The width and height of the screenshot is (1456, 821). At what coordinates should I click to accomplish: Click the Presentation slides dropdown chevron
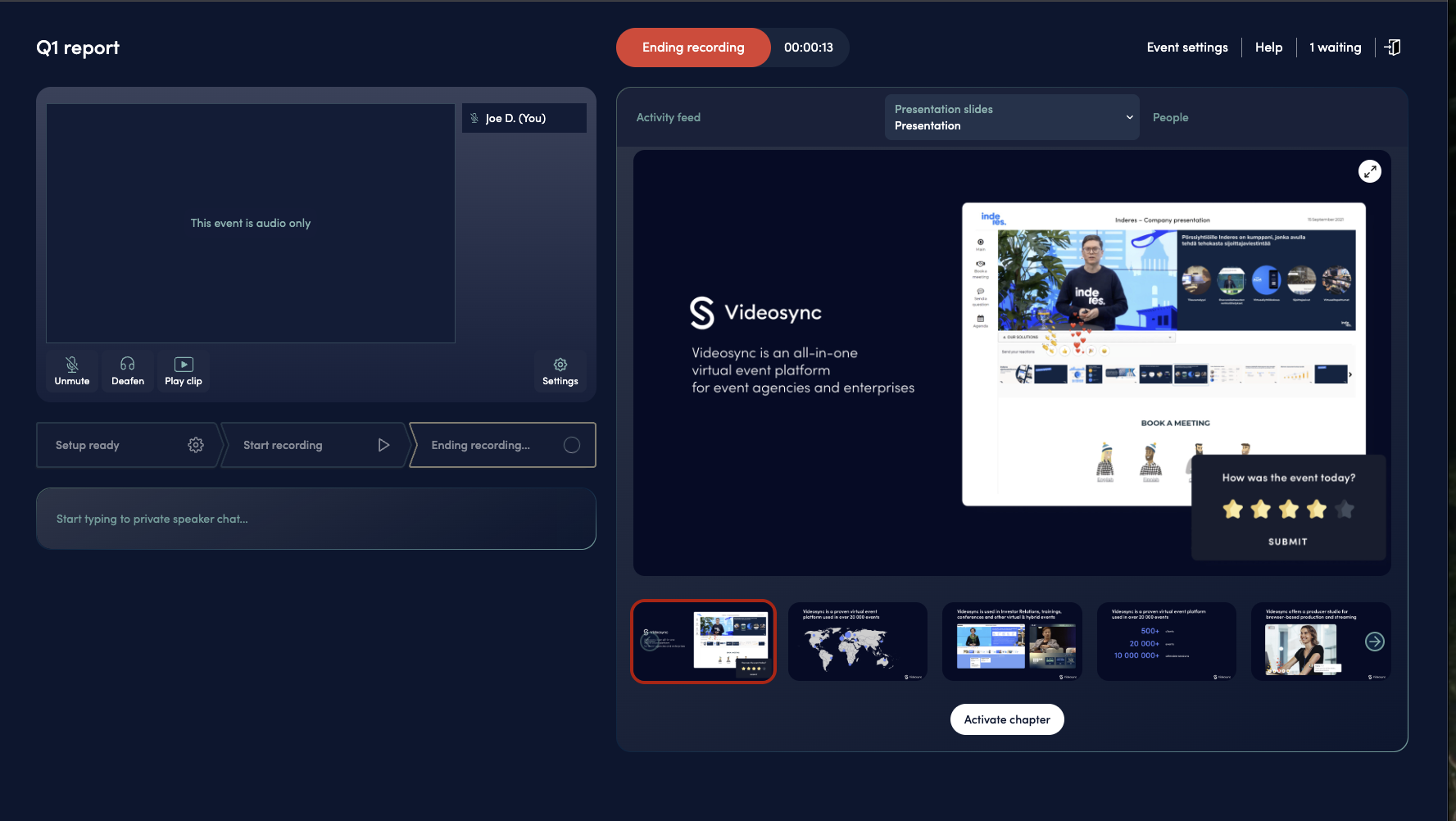pyautogui.click(x=1130, y=117)
